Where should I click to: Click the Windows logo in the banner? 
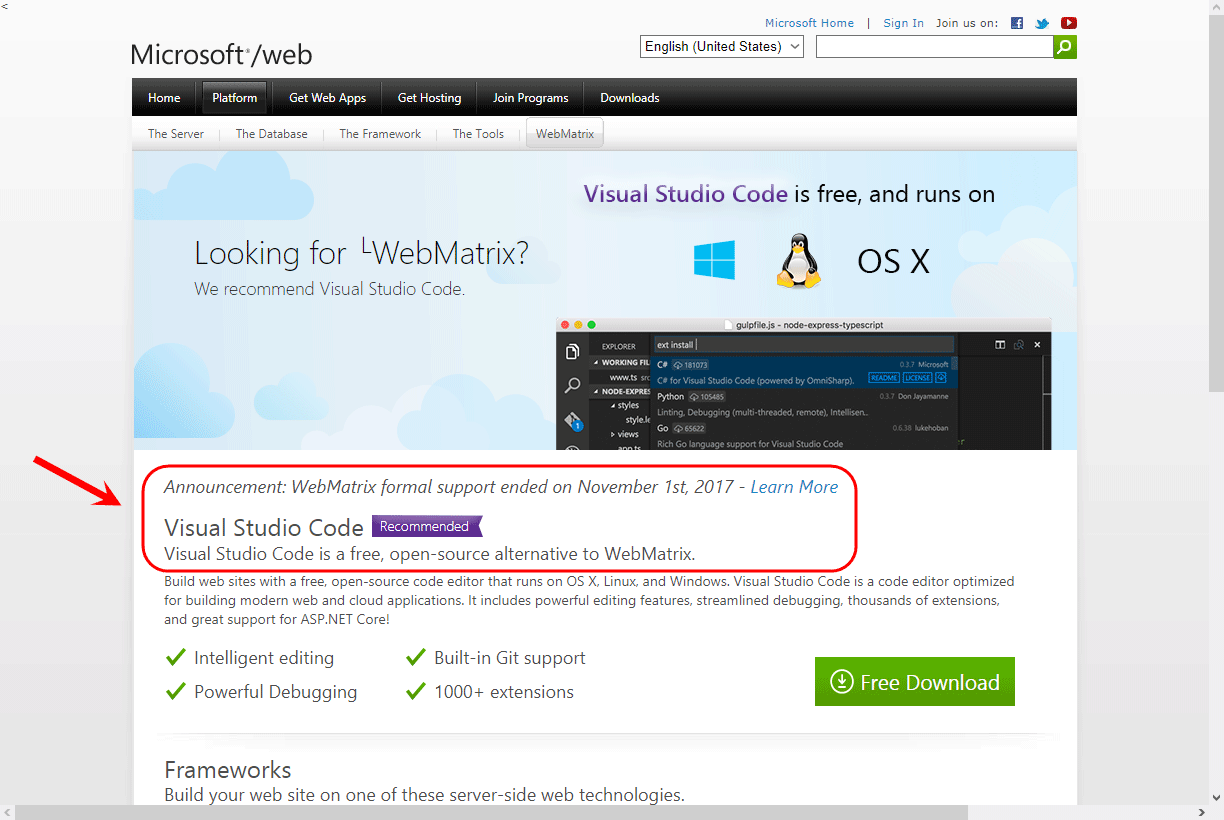coord(714,260)
